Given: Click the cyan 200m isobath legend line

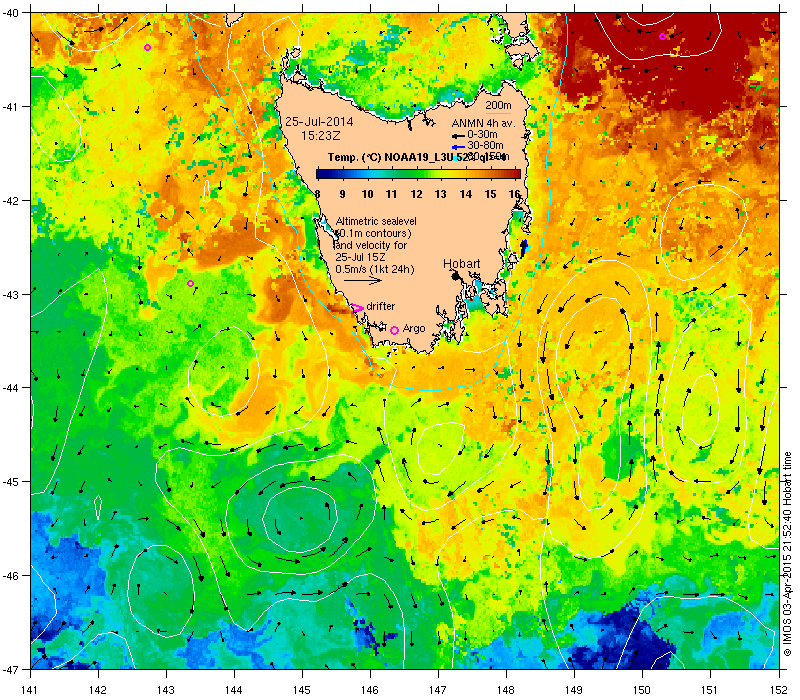Looking at the screenshot, I should point(498,113).
